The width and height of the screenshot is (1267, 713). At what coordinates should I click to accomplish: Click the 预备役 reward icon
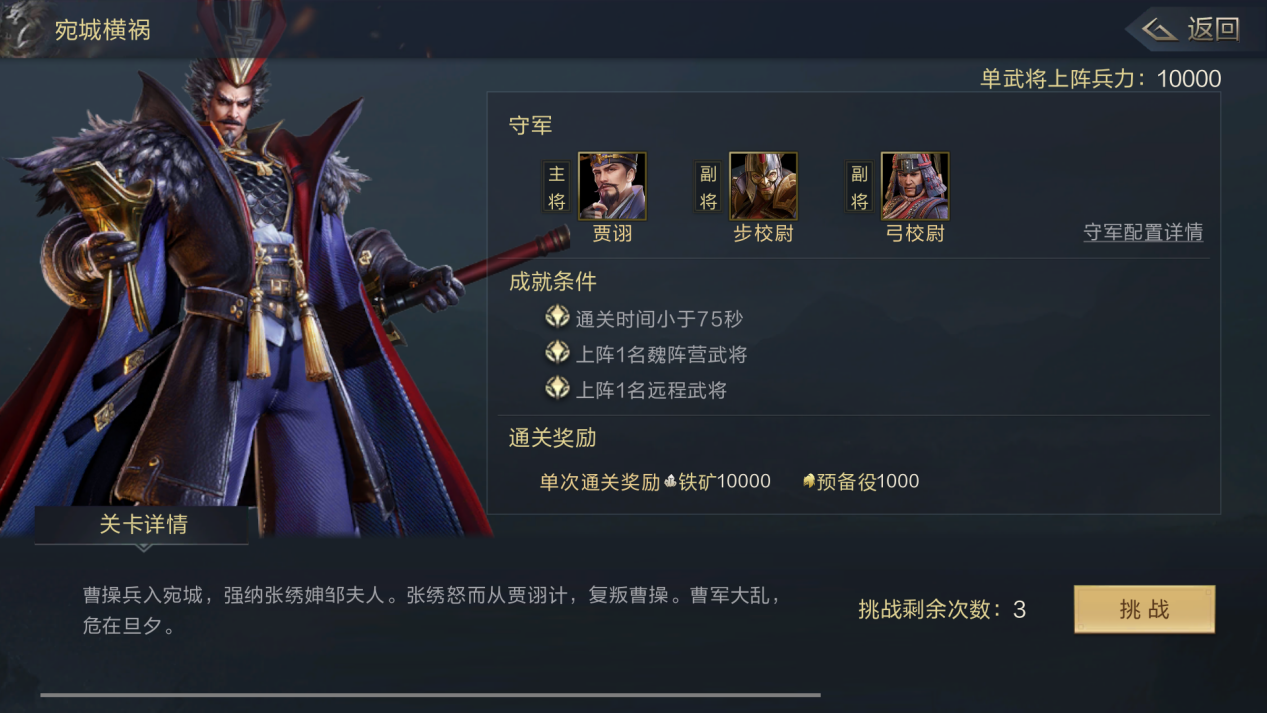coord(809,482)
